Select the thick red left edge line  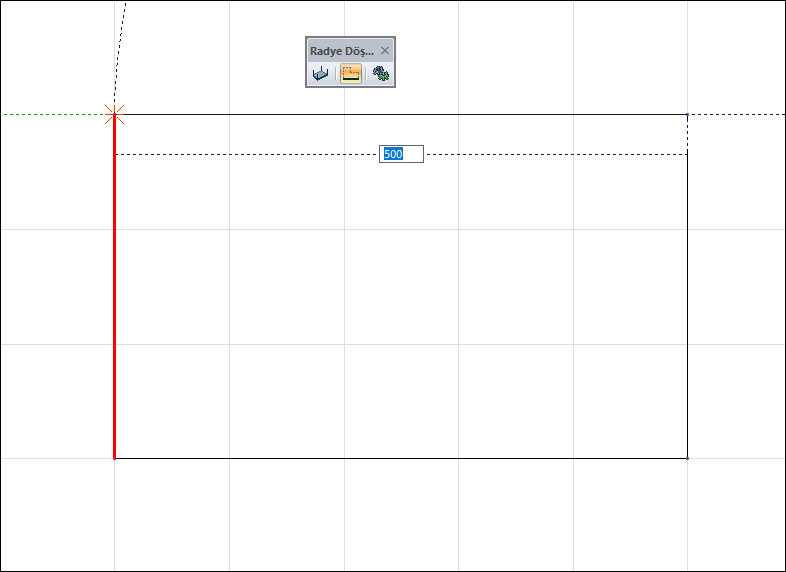tap(114, 287)
